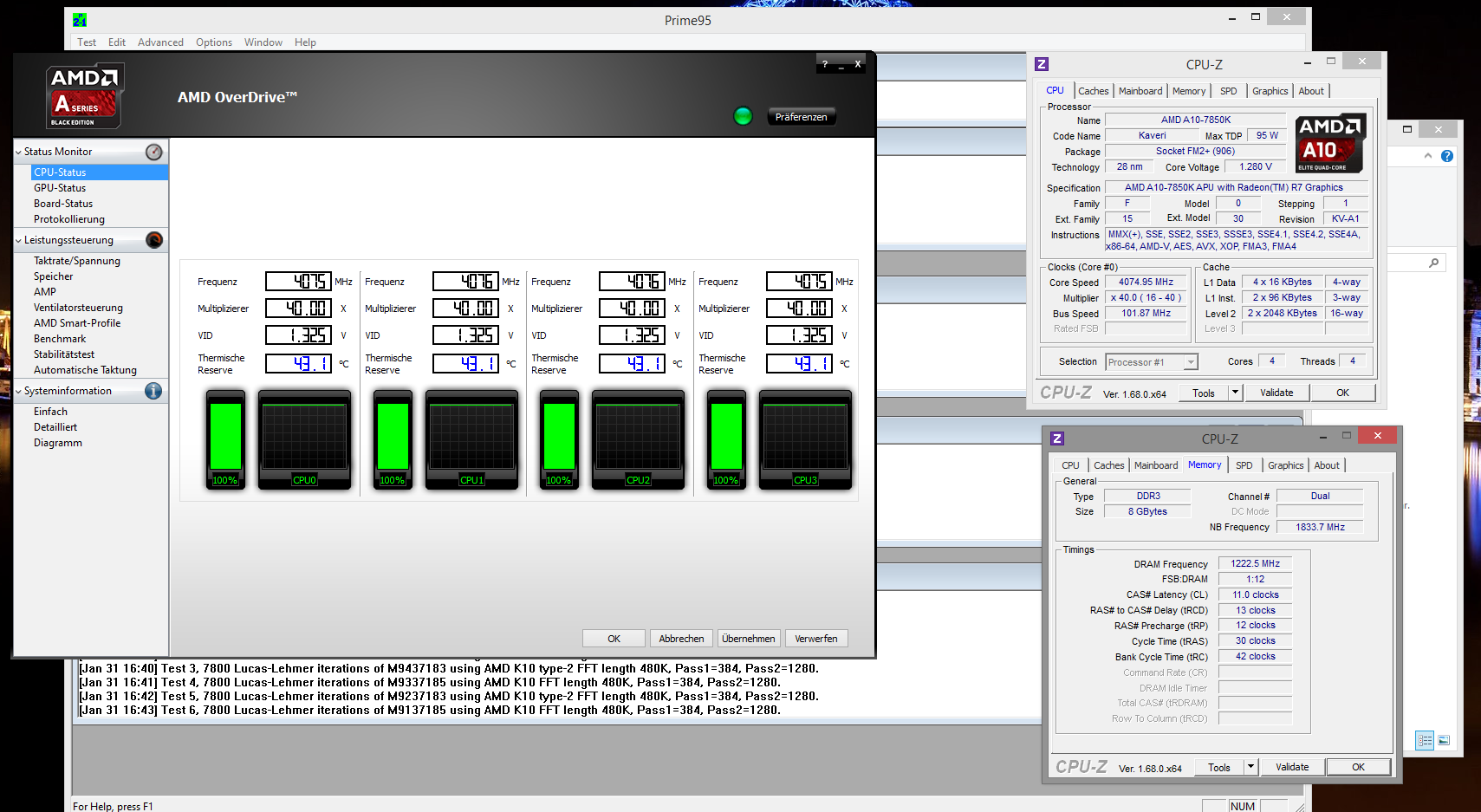Click the green 100% load bar beside the CPU2 graph
This screenshot has width=1481, height=812.
click(559, 440)
